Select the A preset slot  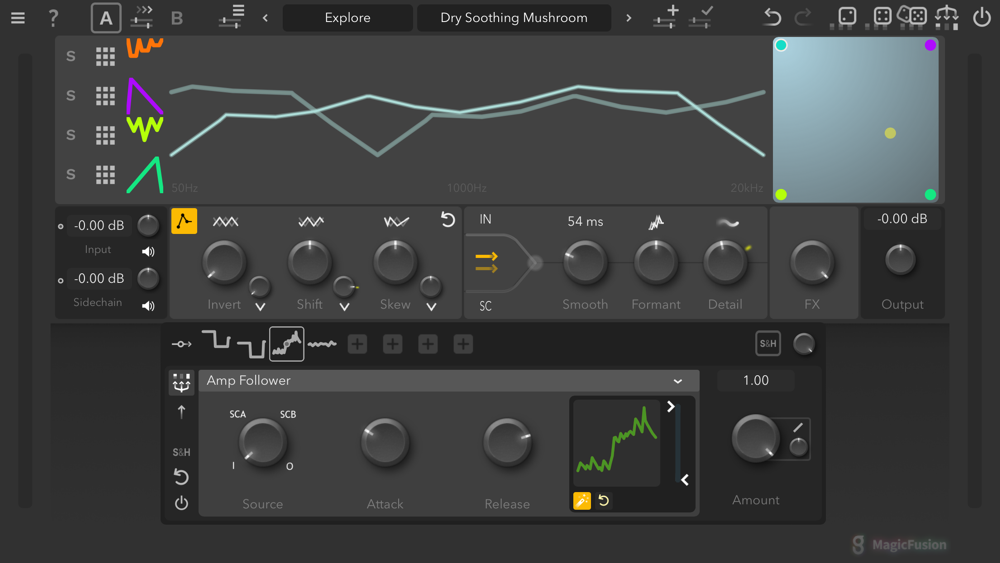point(106,18)
